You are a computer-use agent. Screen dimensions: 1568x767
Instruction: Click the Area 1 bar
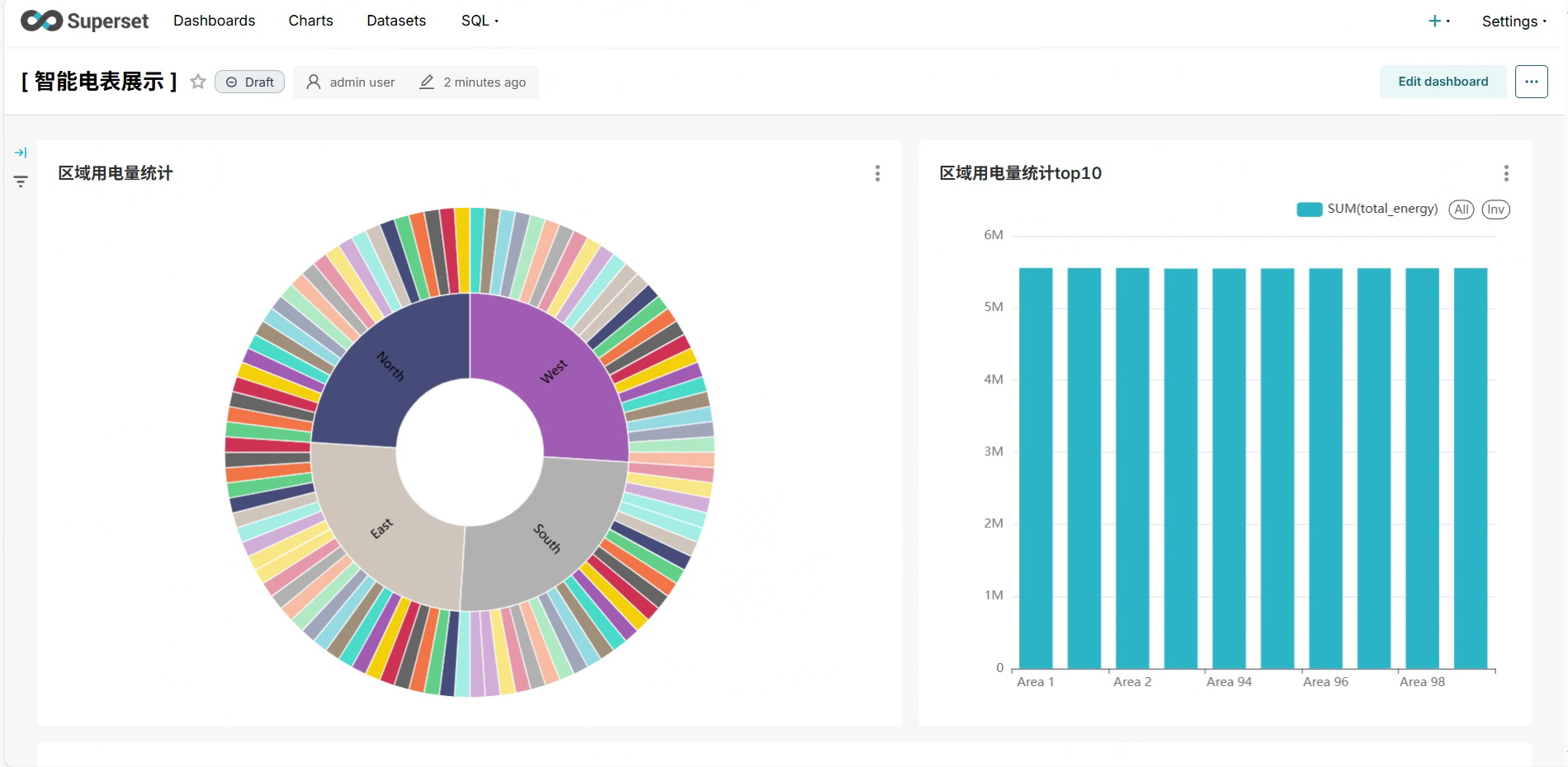tap(1036, 468)
